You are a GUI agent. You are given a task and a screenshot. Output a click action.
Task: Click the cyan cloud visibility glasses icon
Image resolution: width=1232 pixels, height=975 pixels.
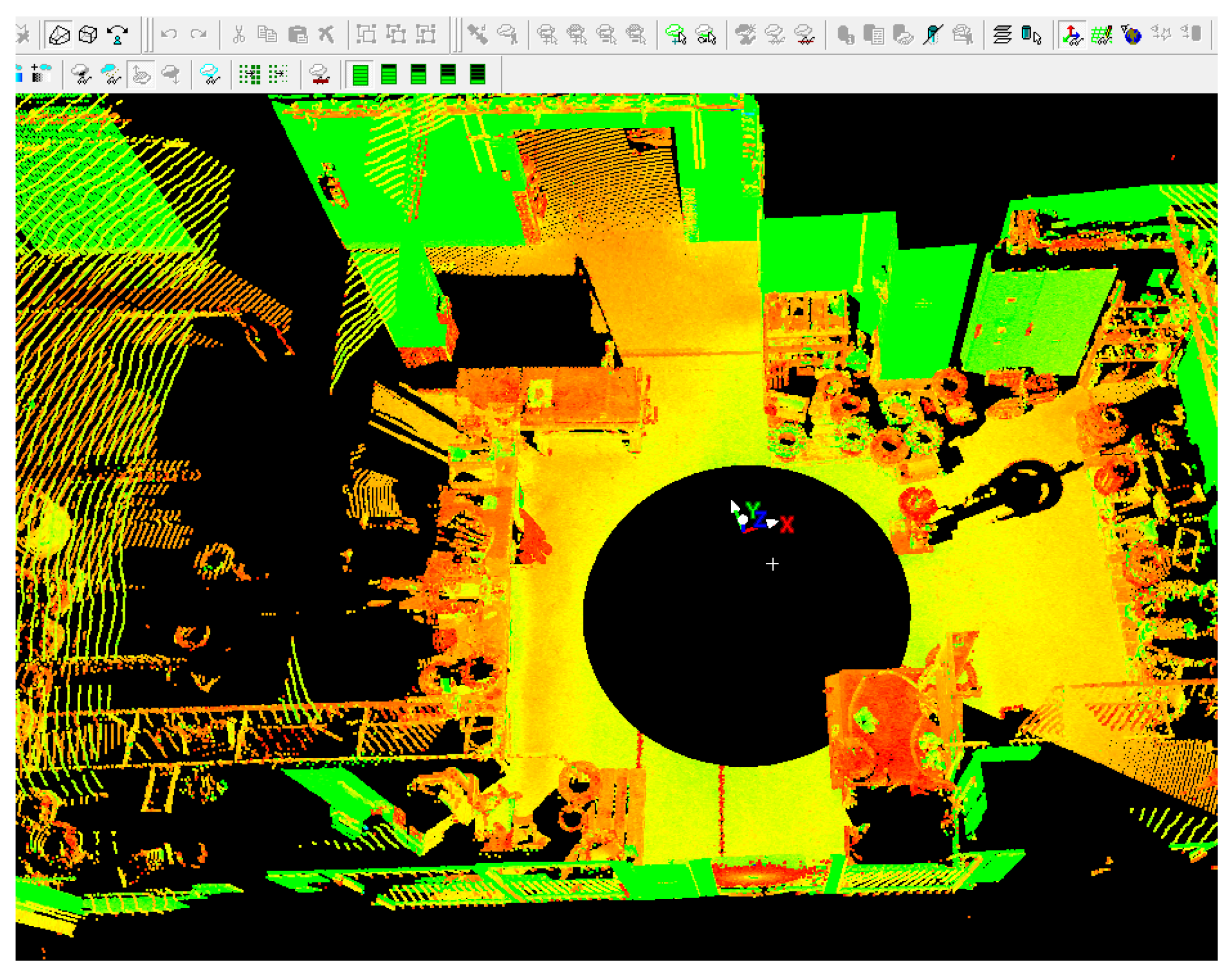pos(209,75)
